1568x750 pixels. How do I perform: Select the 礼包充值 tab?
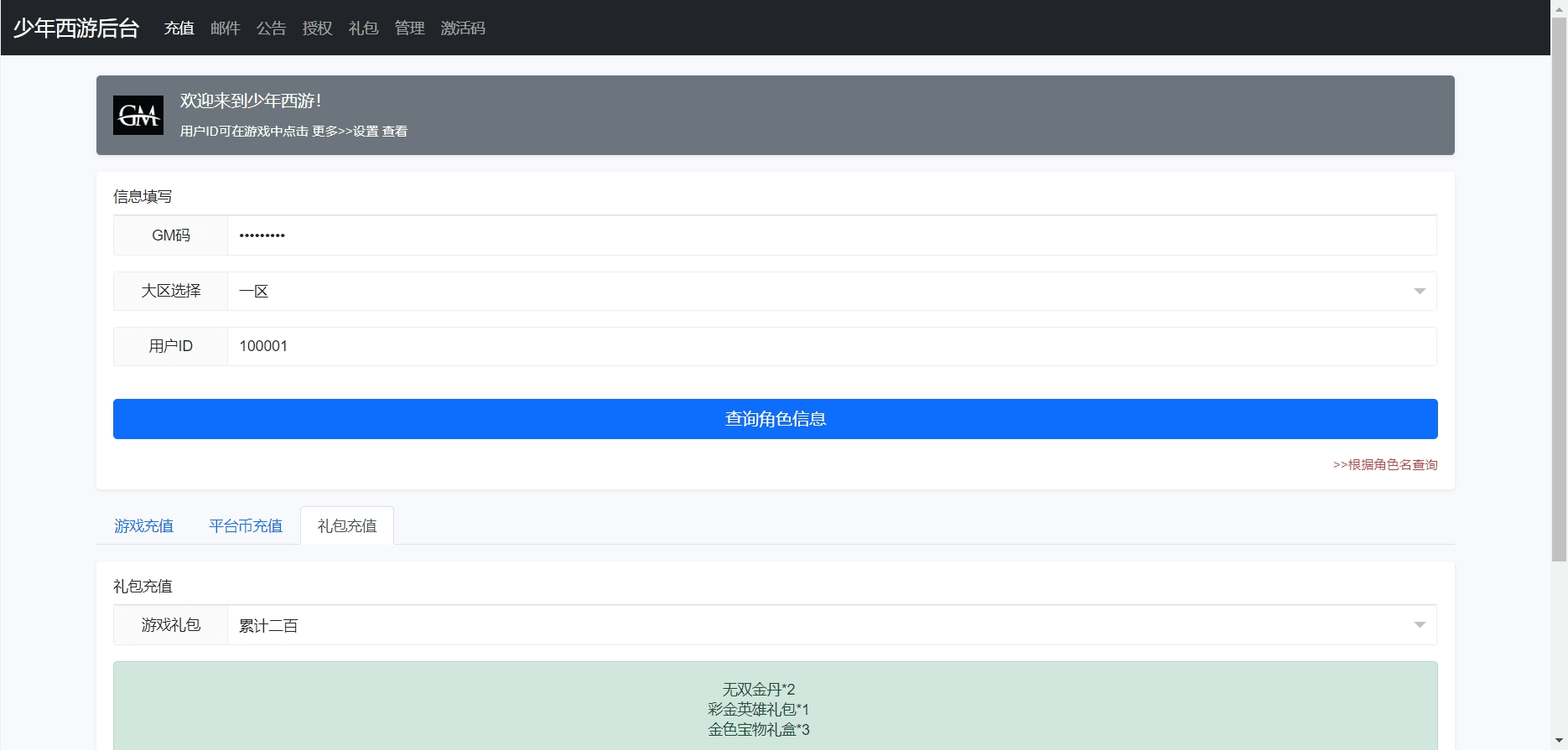tap(347, 525)
